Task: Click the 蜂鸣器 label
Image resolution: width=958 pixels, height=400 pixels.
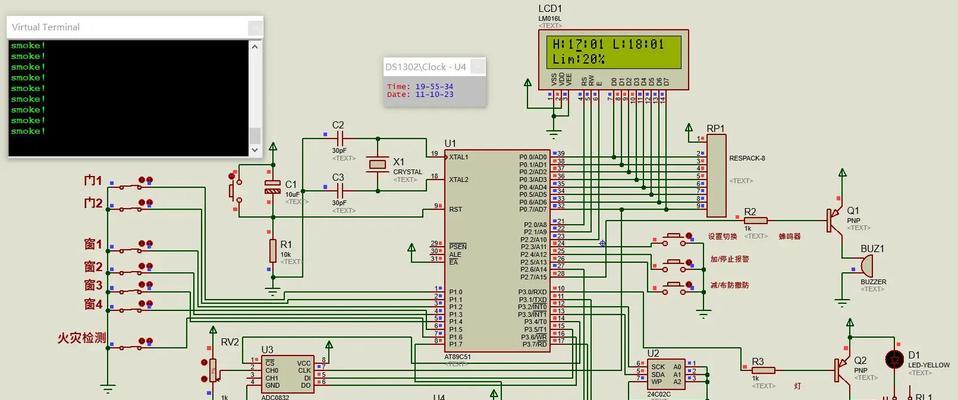Action: click(789, 236)
